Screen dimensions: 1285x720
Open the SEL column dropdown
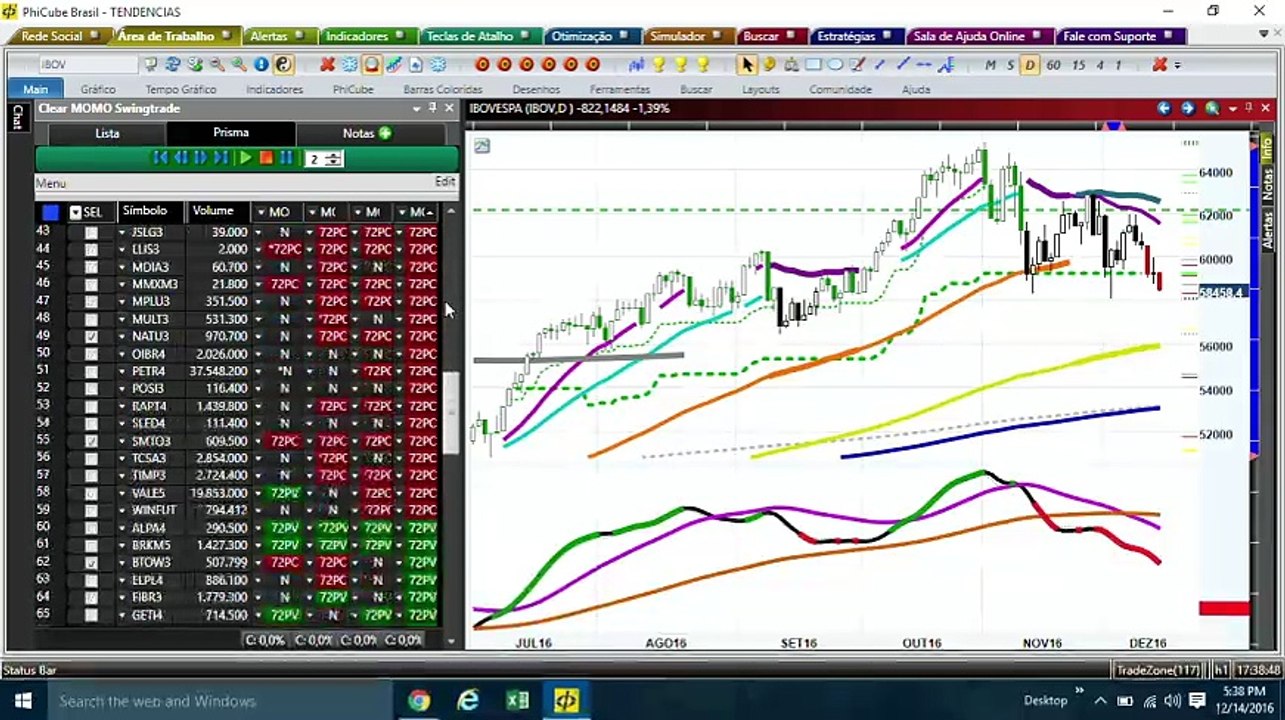click(x=75, y=212)
